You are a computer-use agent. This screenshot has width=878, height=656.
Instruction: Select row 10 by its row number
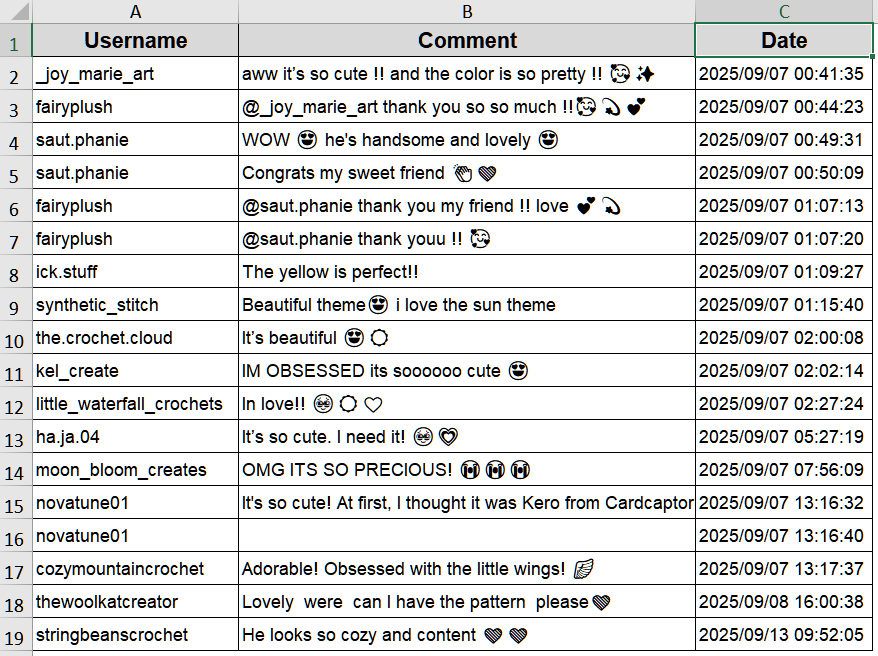(16, 338)
